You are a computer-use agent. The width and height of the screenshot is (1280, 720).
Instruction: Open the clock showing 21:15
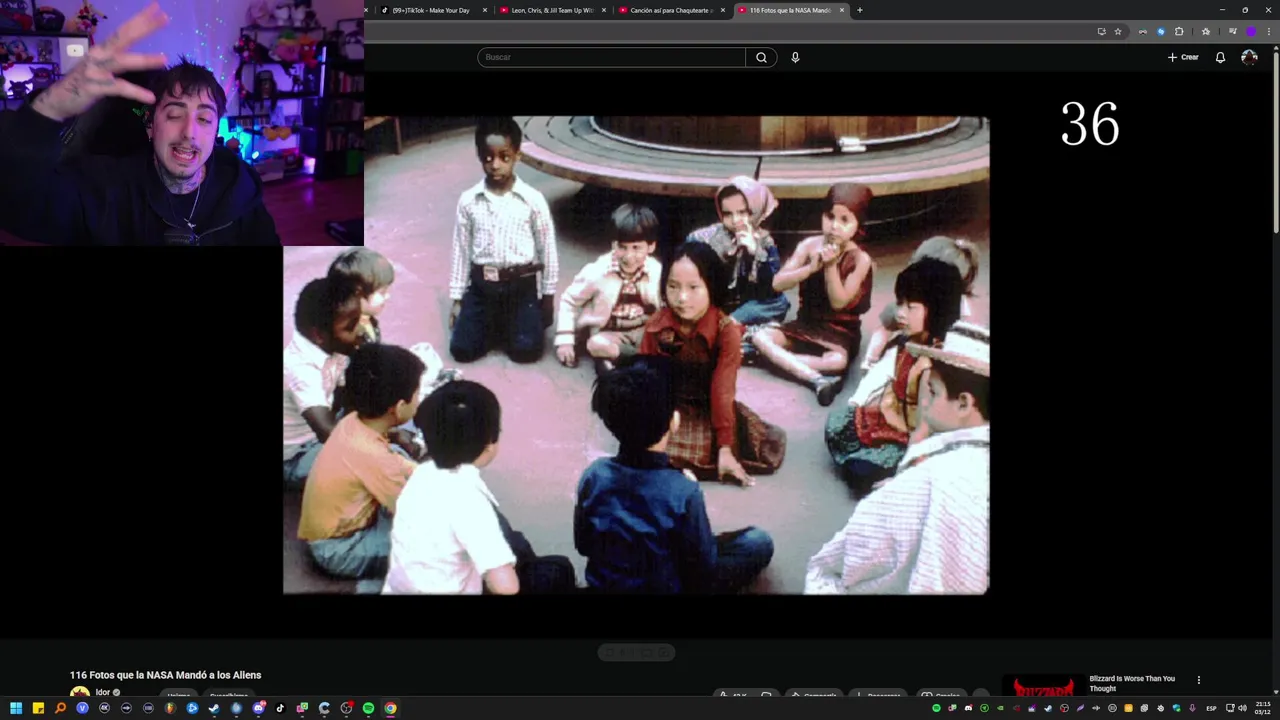tap(1263, 708)
